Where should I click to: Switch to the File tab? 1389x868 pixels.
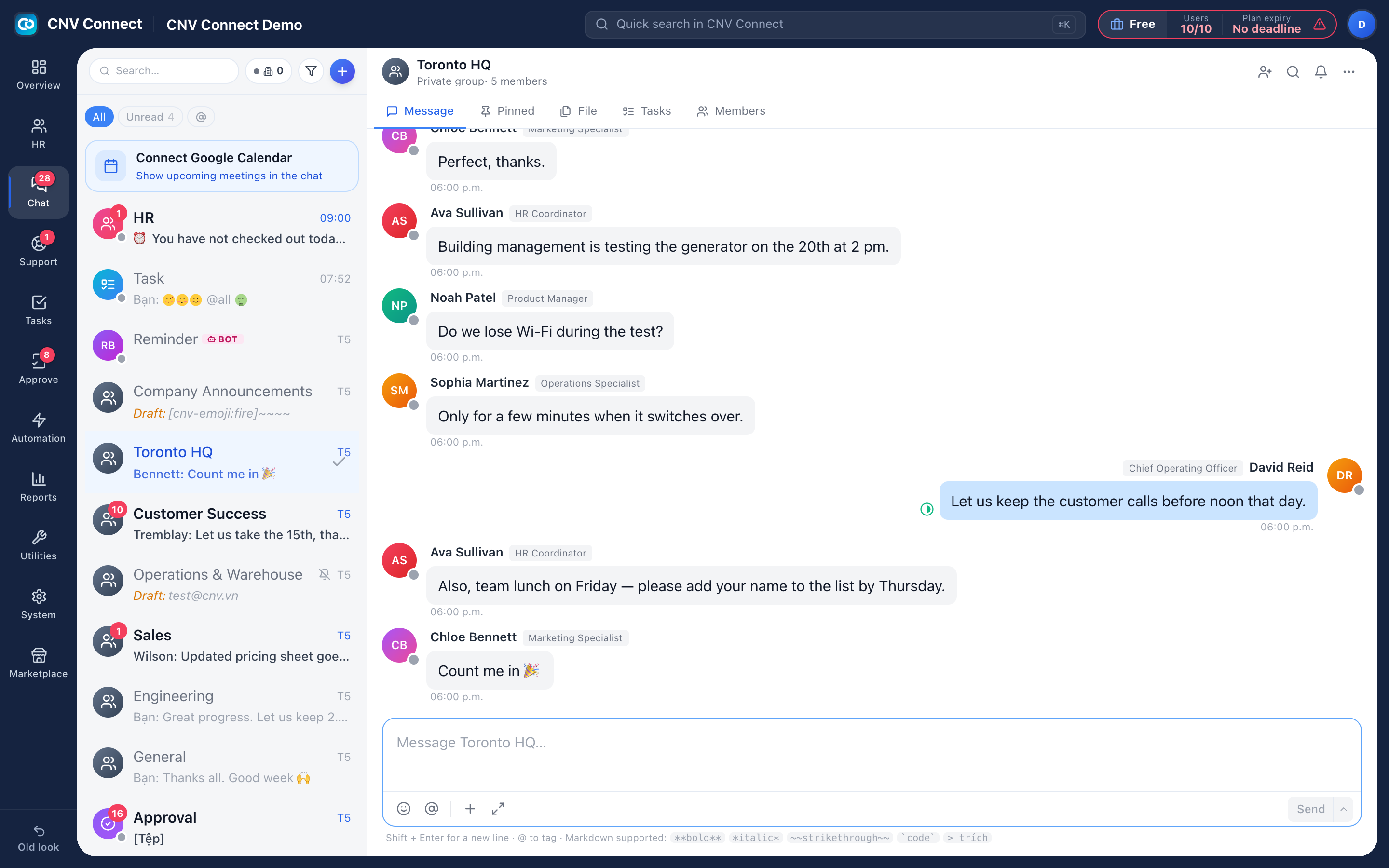click(579, 111)
